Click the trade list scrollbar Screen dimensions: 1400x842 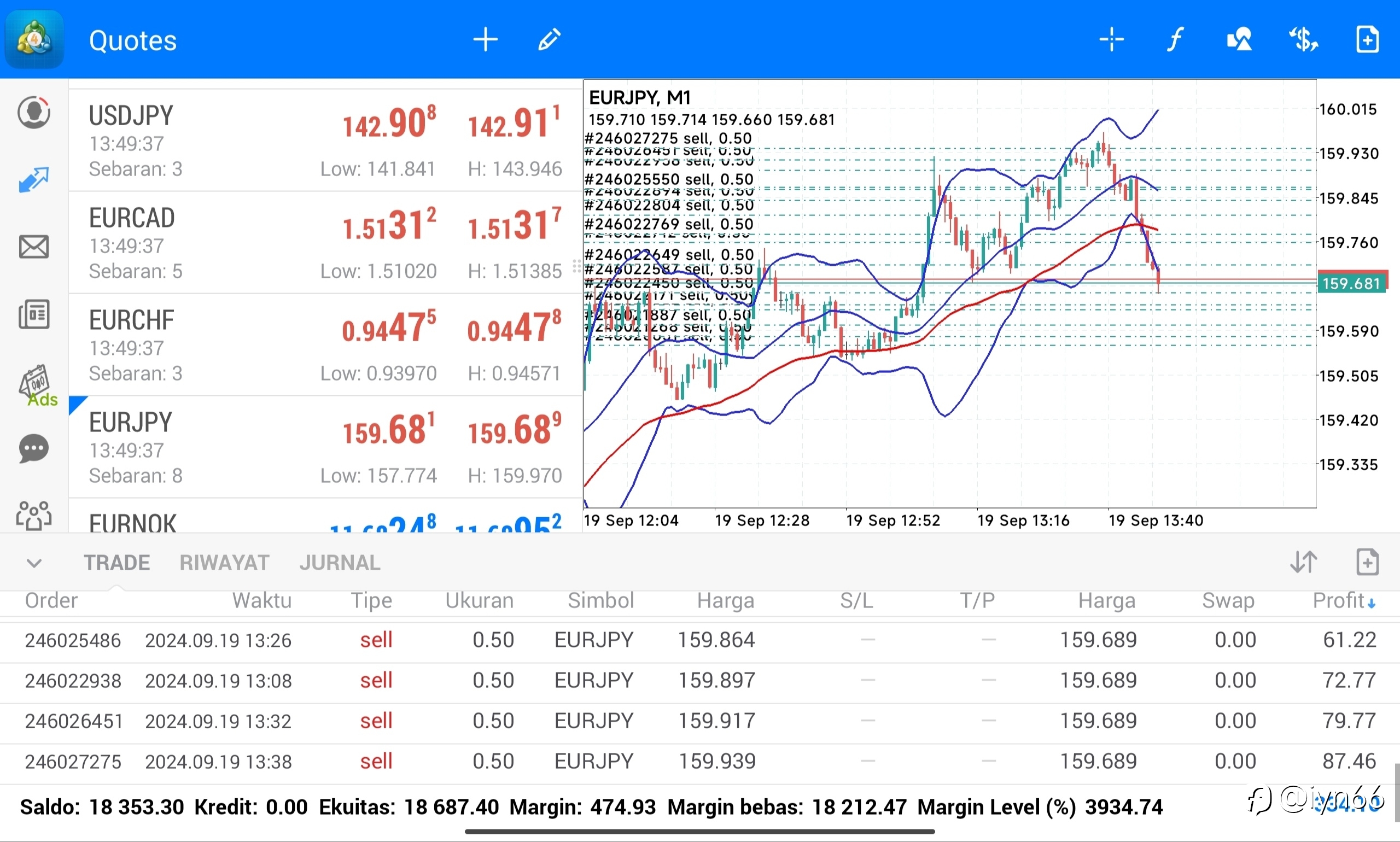1397,793
